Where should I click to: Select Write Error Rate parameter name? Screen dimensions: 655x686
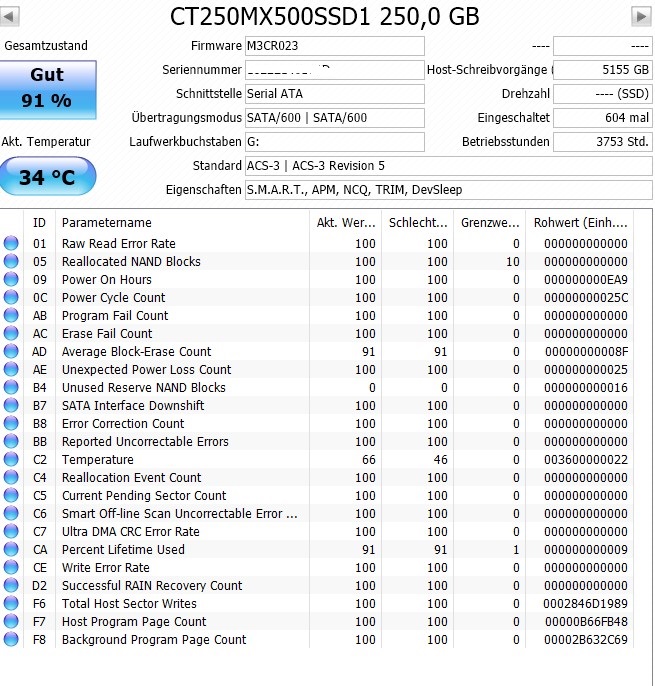point(105,567)
